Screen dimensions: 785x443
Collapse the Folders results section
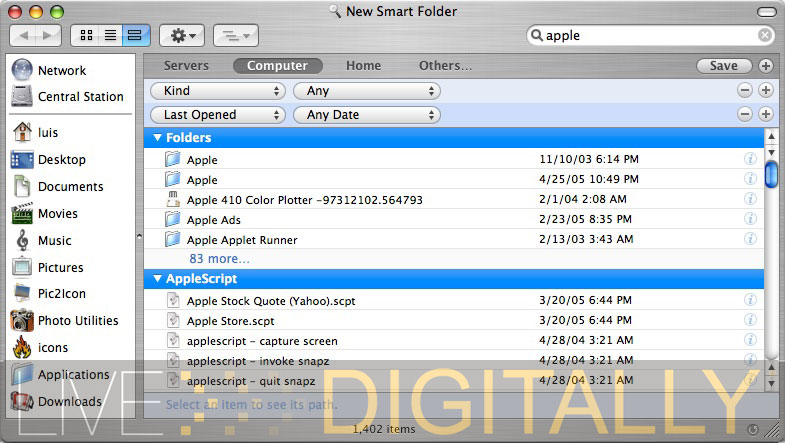coord(157,138)
